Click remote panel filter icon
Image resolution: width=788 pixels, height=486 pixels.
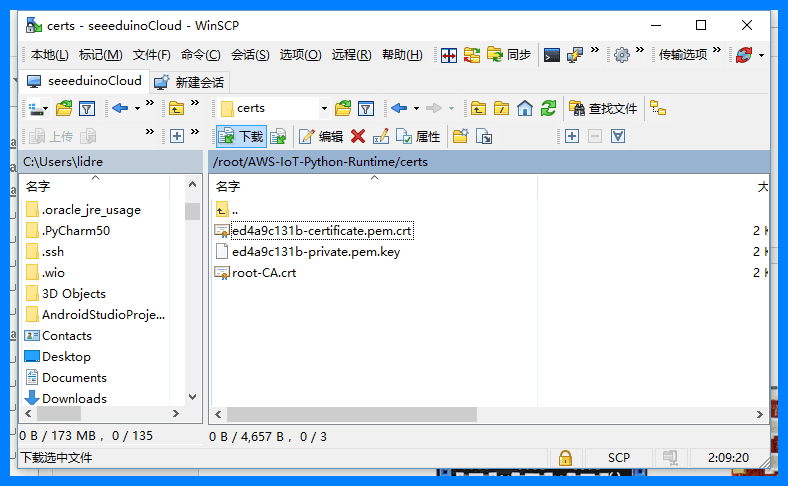pyautogui.click(x=366, y=109)
